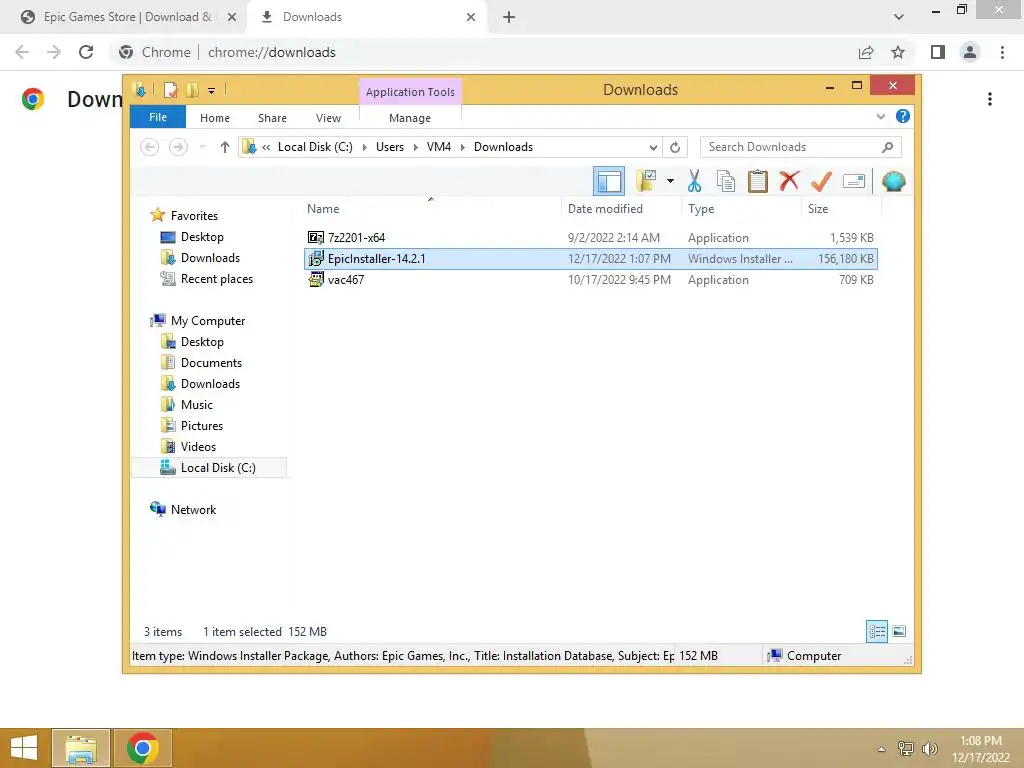The image size is (1024, 768).
Task: Open the File ribbon tab
Action: coord(158,117)
